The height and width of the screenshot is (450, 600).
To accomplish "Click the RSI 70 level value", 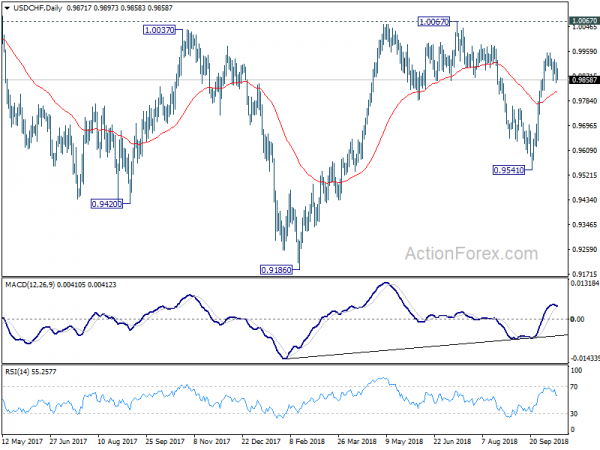I will (574, 387).
